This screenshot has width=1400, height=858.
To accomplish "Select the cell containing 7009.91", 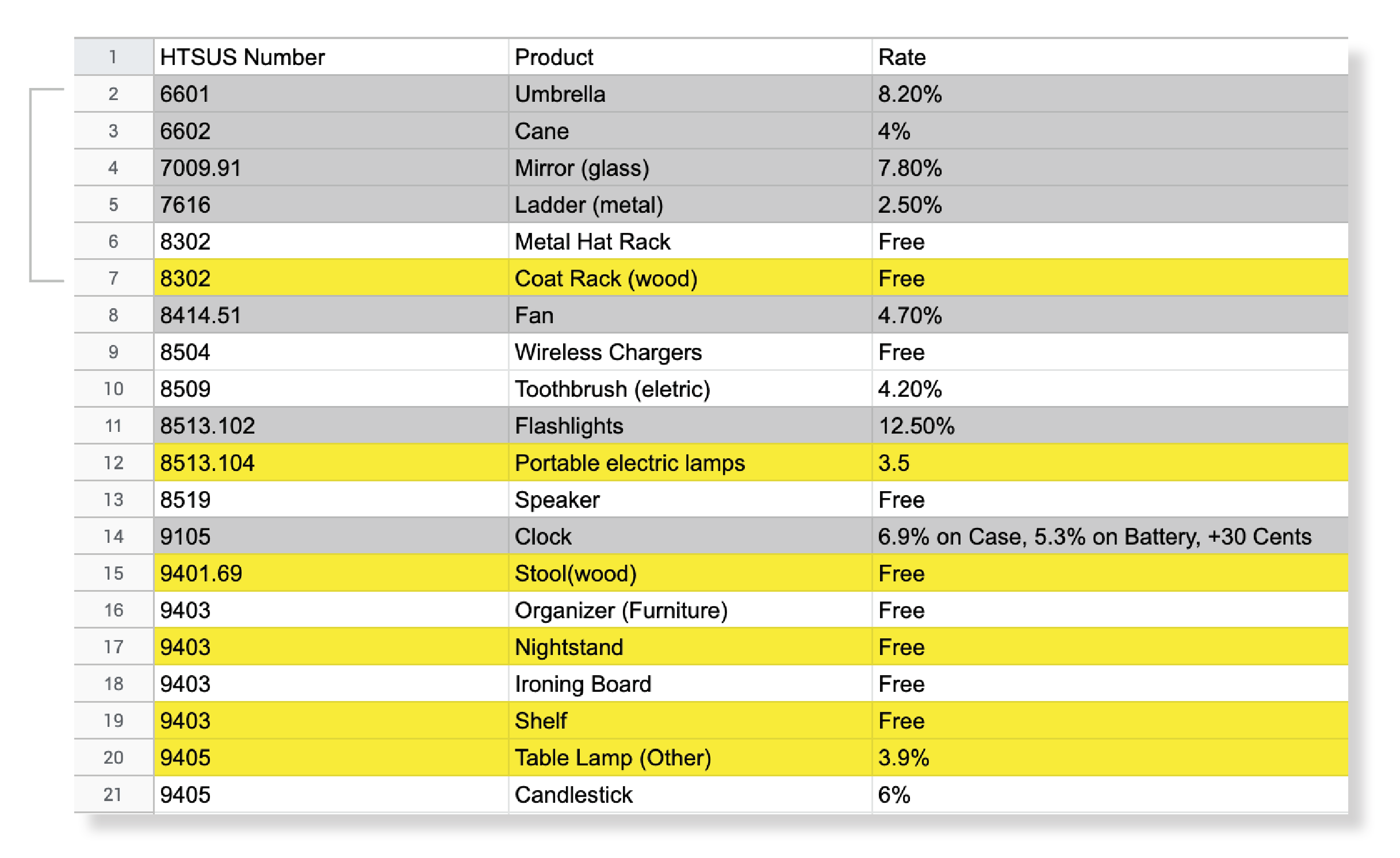I will tap(331, 168).
